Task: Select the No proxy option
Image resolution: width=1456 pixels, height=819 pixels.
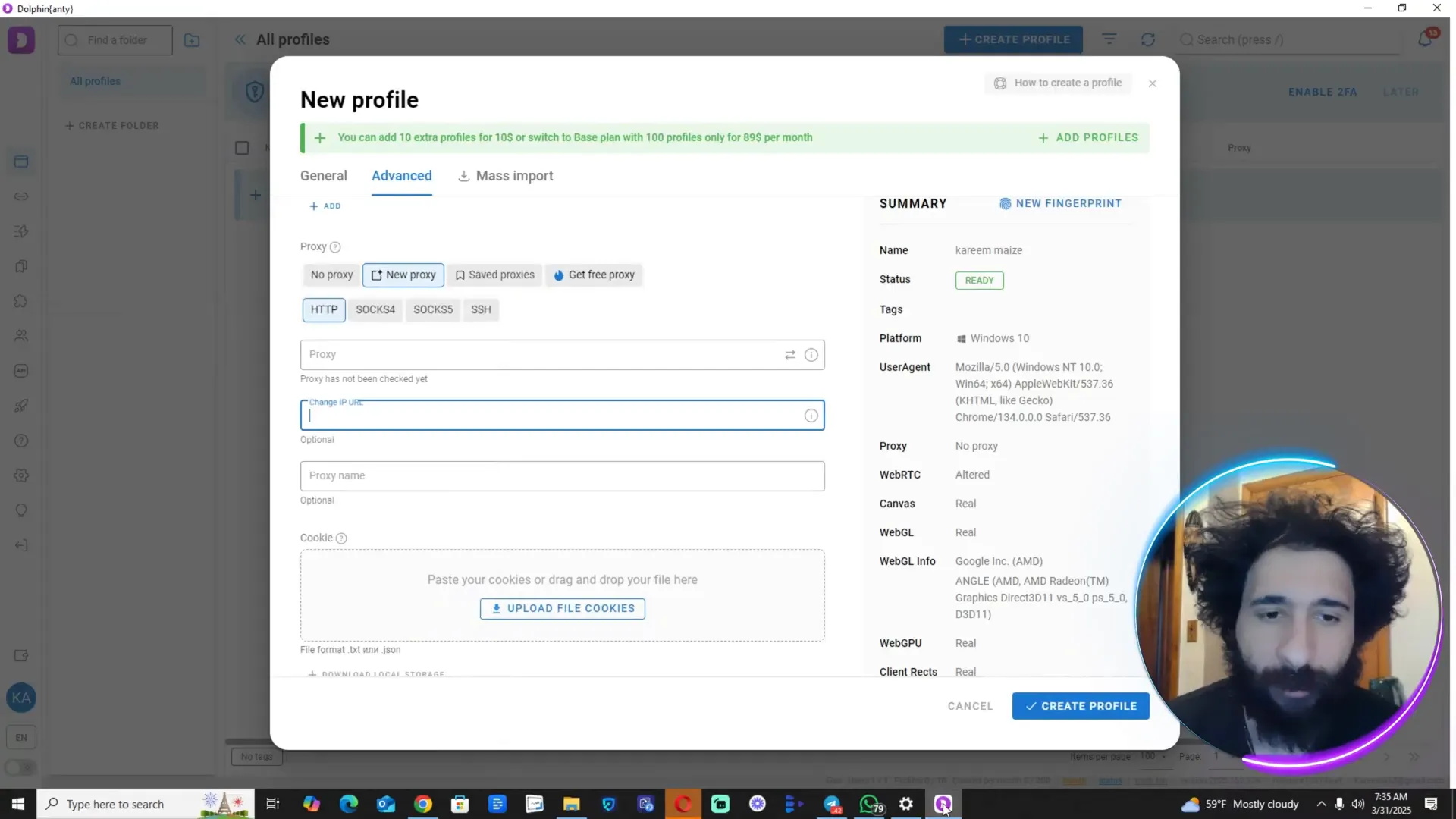Action: [x=331, y=275]
